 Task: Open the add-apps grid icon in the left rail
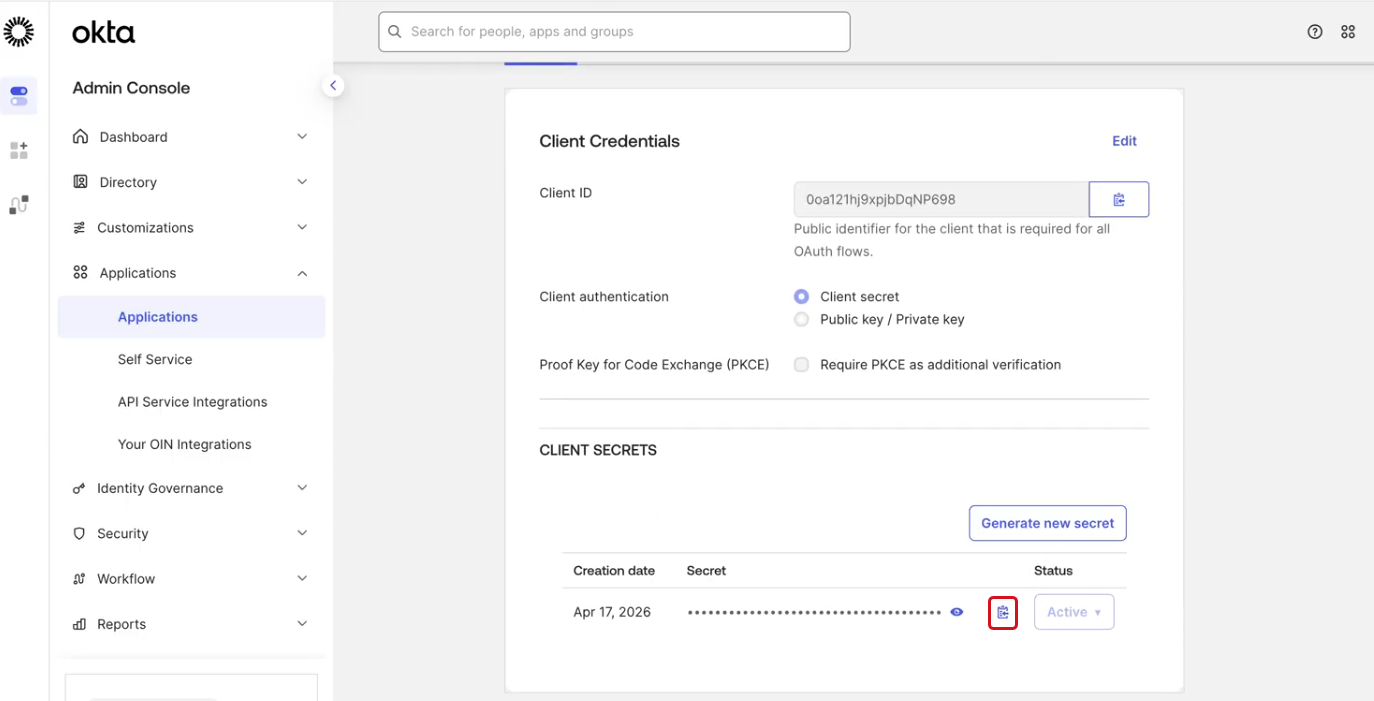coord(19,150)
